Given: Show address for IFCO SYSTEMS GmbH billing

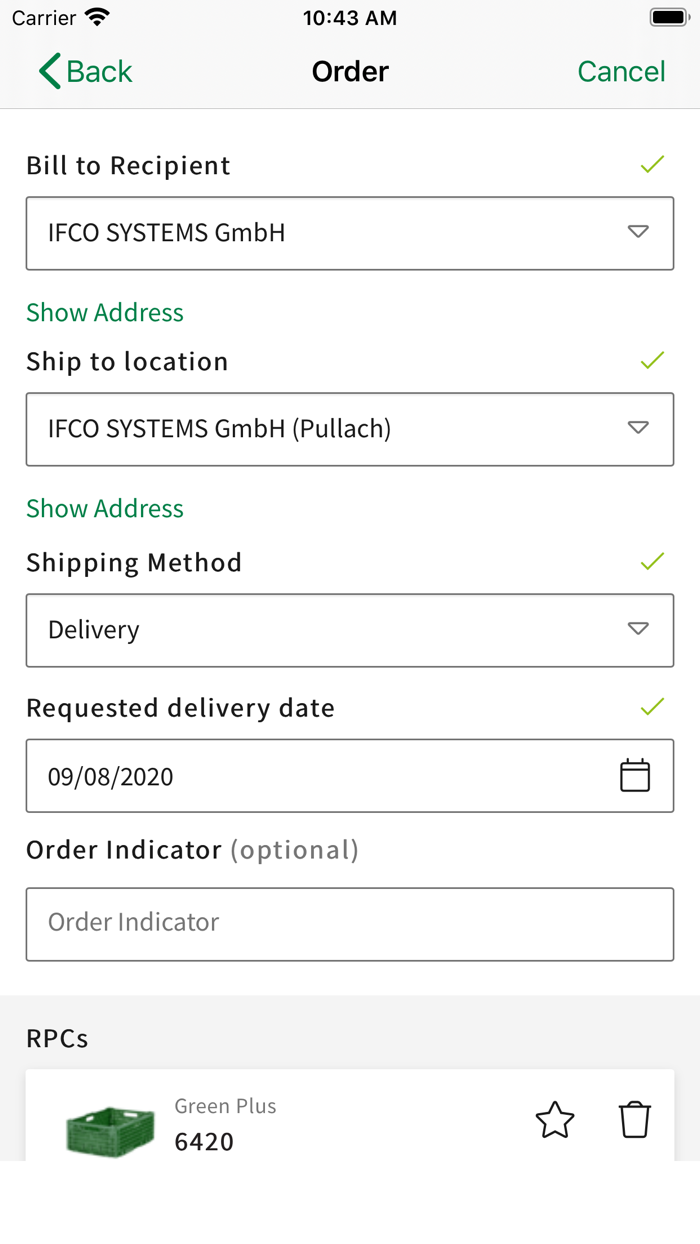Looking at the screenshot, I should click(x=104, y=312).
